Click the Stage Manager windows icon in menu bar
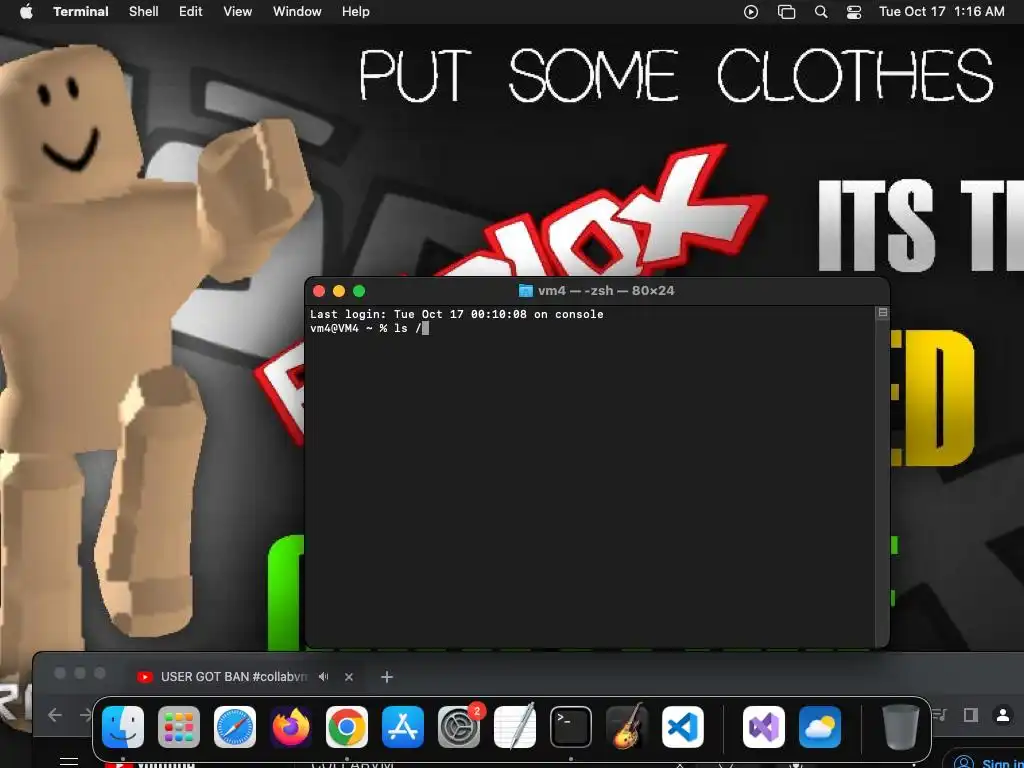1024x768 pixels. (x=786, y=12)
